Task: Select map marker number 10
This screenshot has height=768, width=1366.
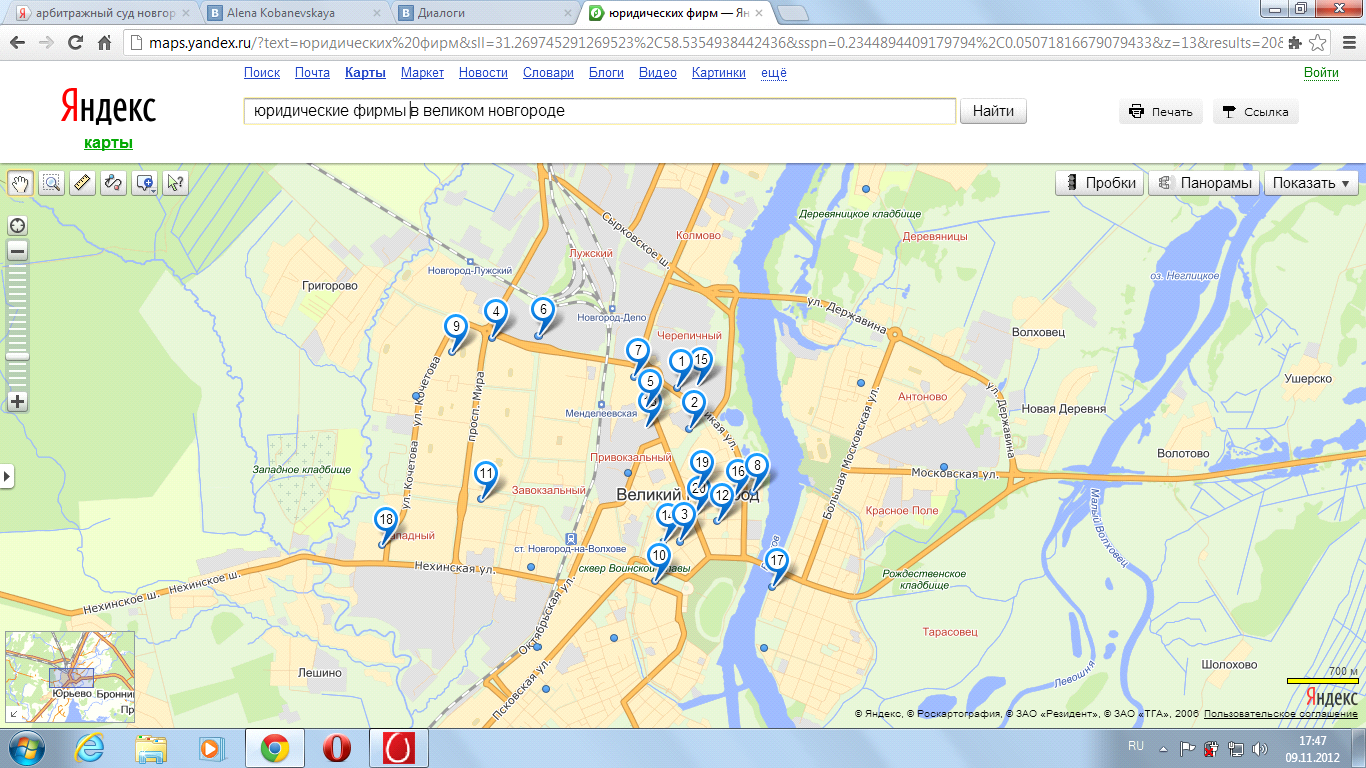Action: click(x=658, y=556)
